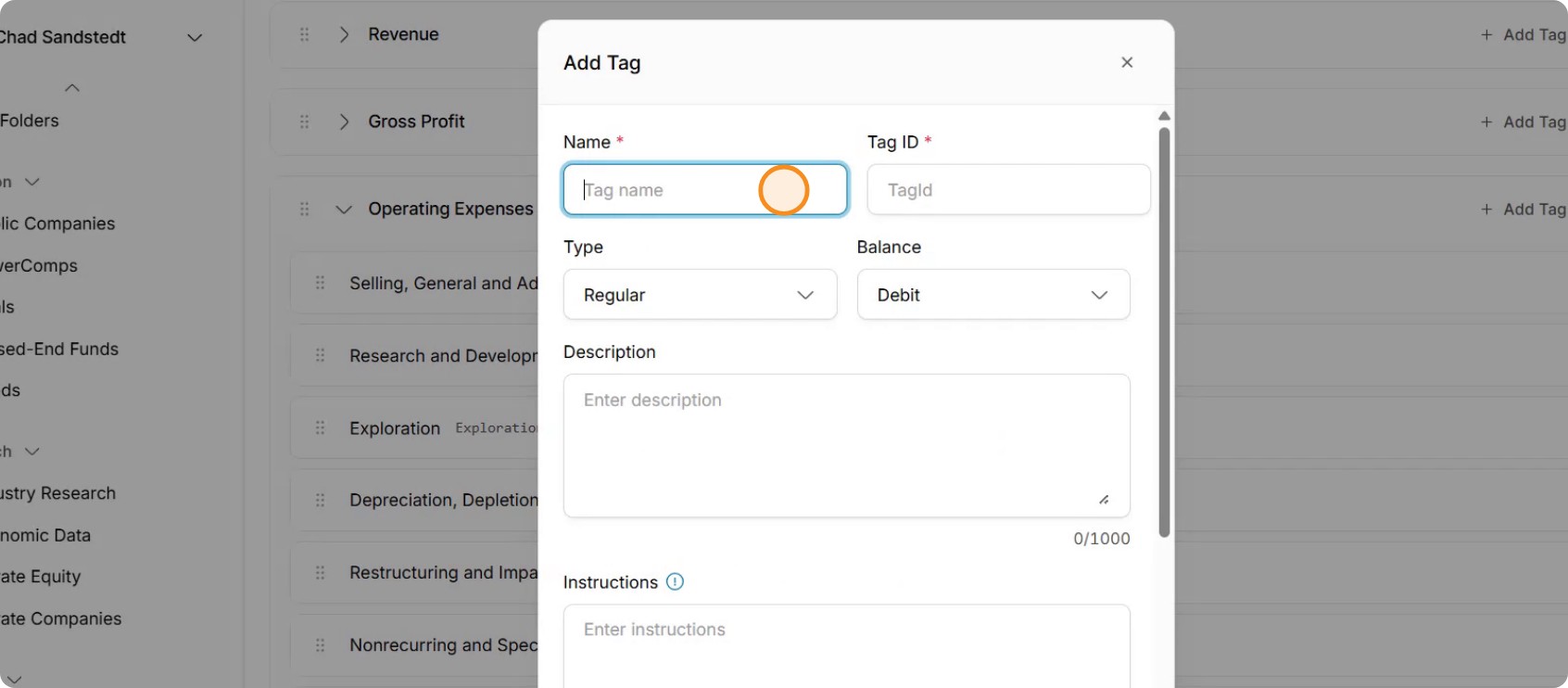Select the Exploration tag row
Image resolution: width=1568 pixels, height=688 pixels.
[414, 427]
